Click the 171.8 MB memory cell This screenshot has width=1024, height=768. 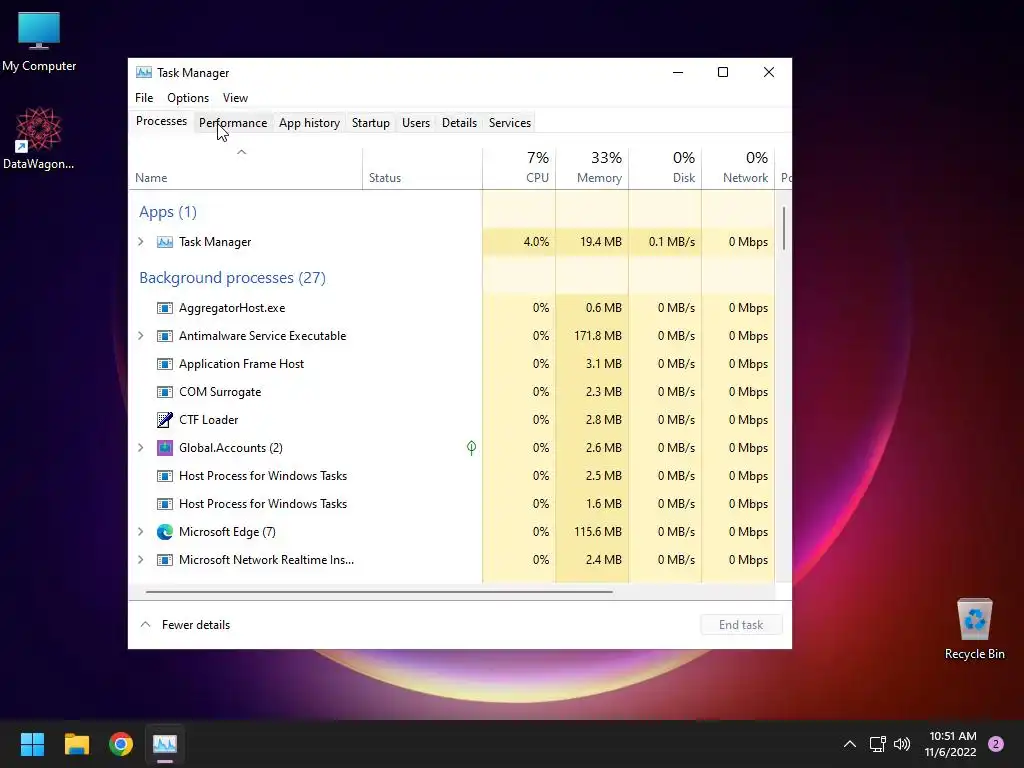pyautogui.click(x=592, y=336)
